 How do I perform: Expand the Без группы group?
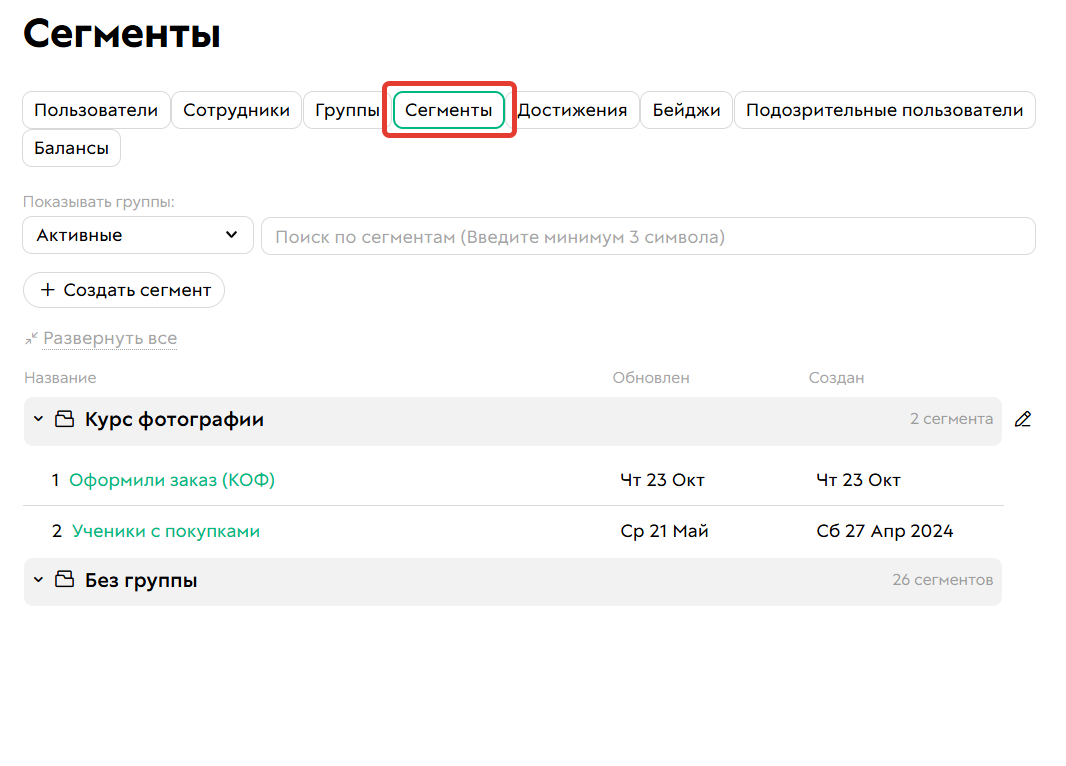coord(38,581)
